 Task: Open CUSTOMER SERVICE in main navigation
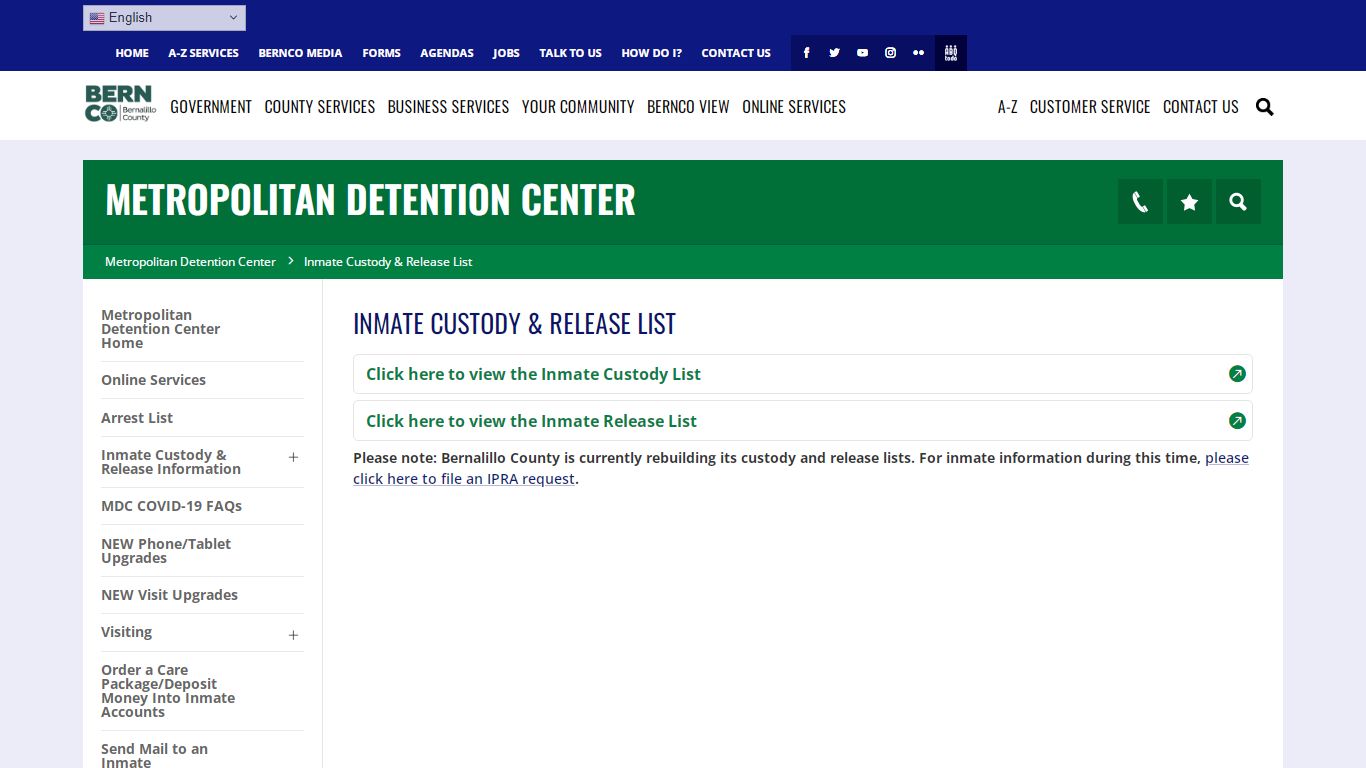tap(1090, 107)
